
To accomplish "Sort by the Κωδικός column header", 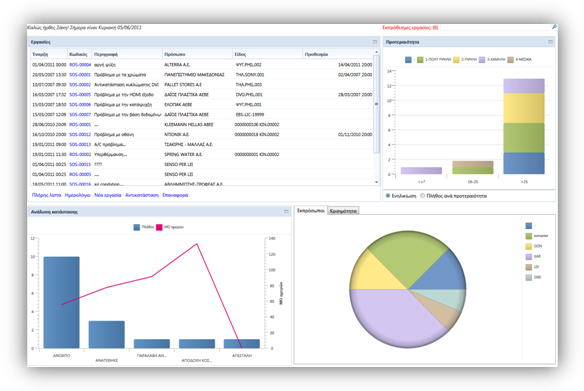I will (x=79, y=54).
